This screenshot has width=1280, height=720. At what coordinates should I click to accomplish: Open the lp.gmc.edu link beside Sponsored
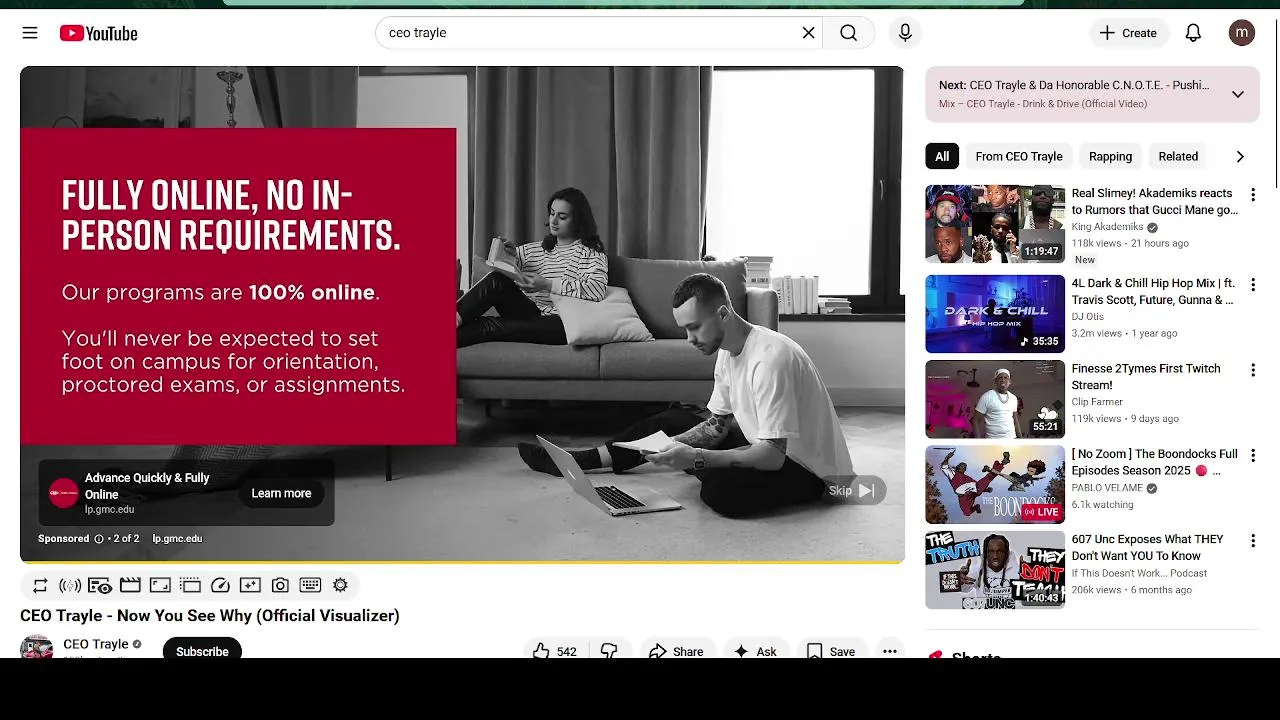pyautogui.click(x=177, y=538)
